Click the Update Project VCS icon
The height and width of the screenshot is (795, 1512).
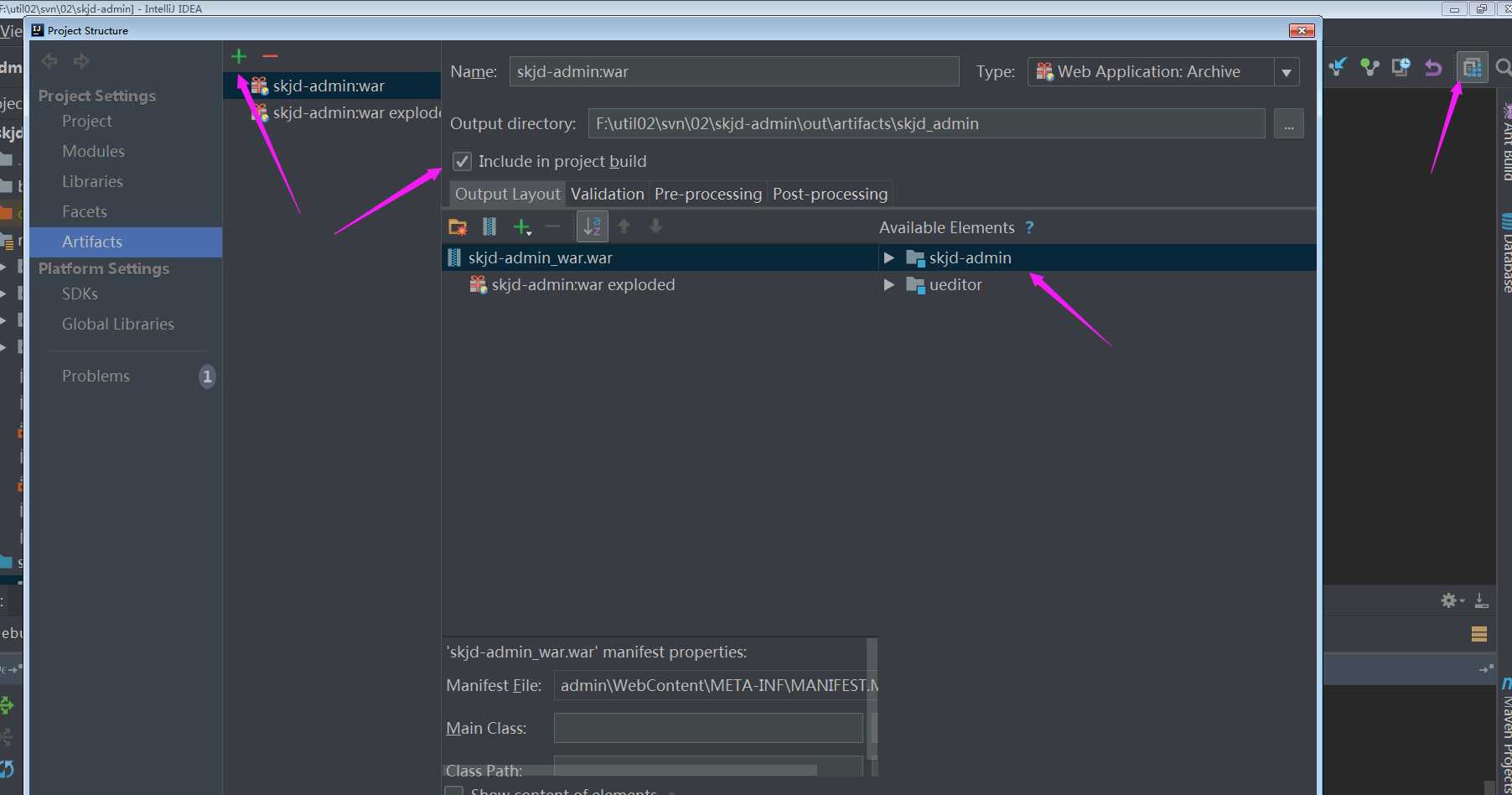(1338, 67)
